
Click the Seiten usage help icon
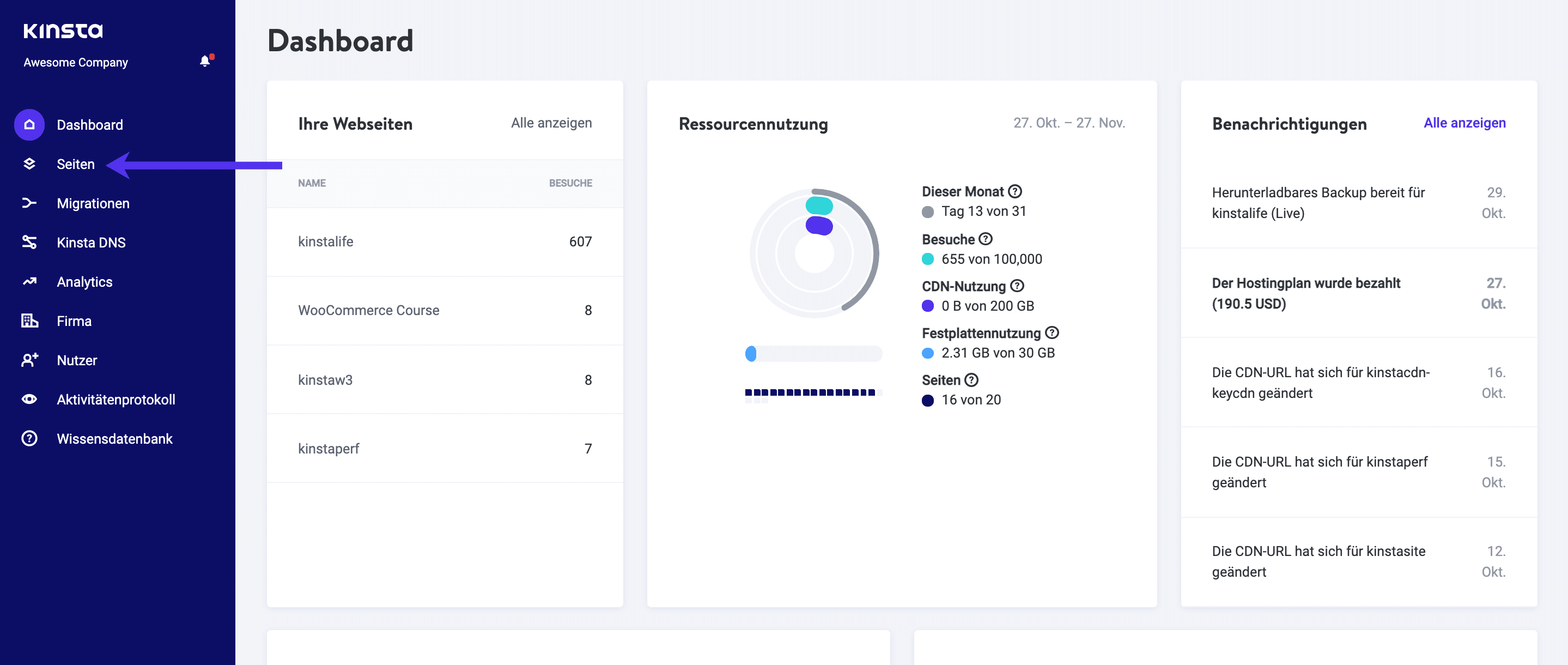(x=971, y=379)
